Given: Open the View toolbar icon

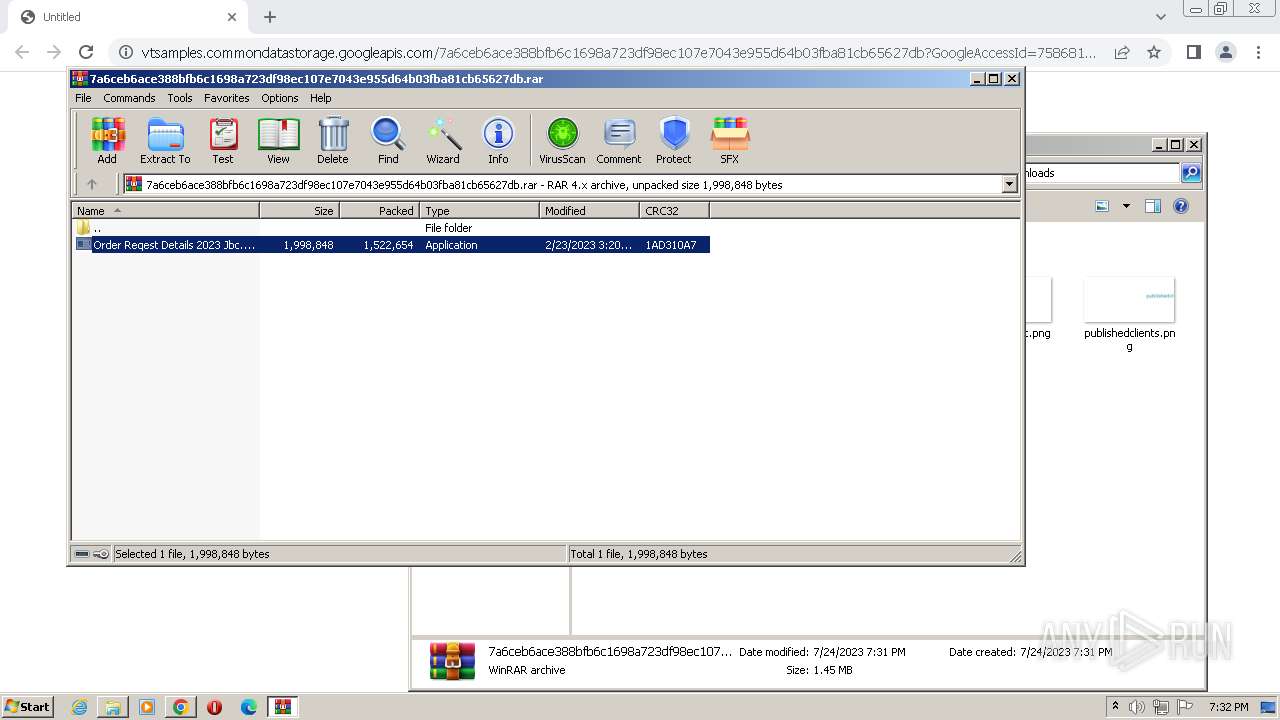Looking at the screenshot, I should pos(278,140).
